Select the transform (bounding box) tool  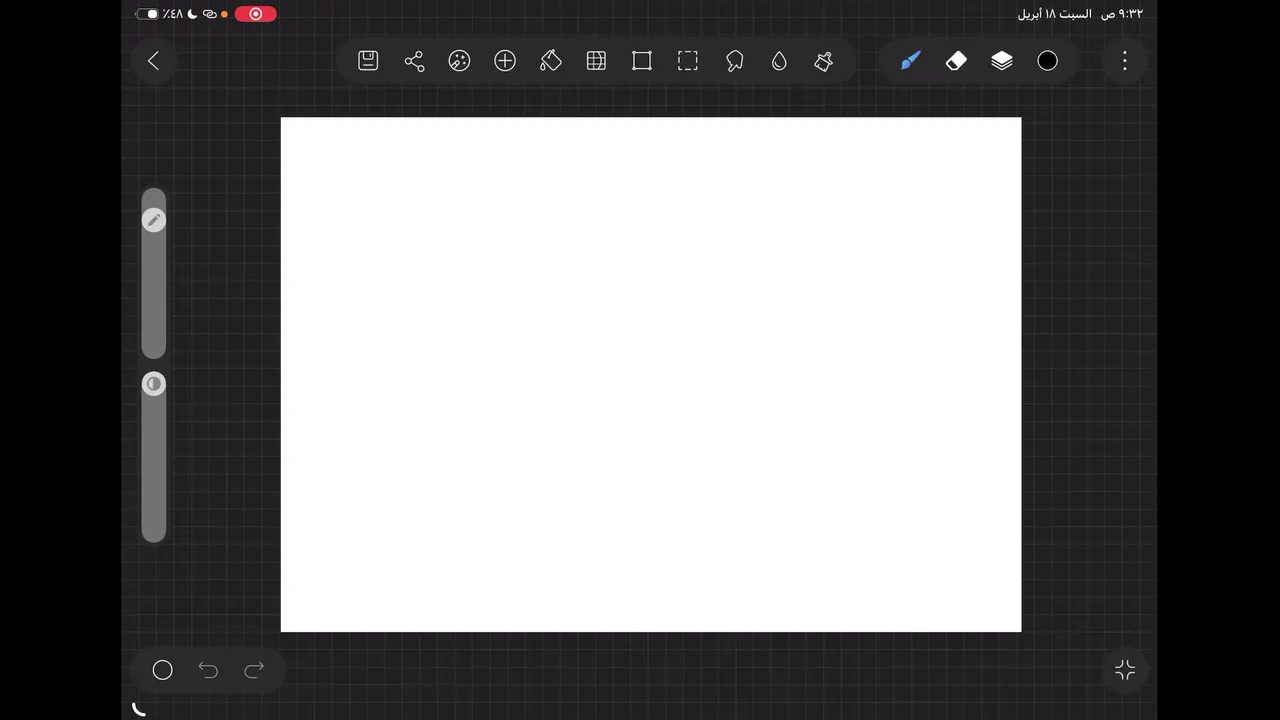click(x=642, y=61)
